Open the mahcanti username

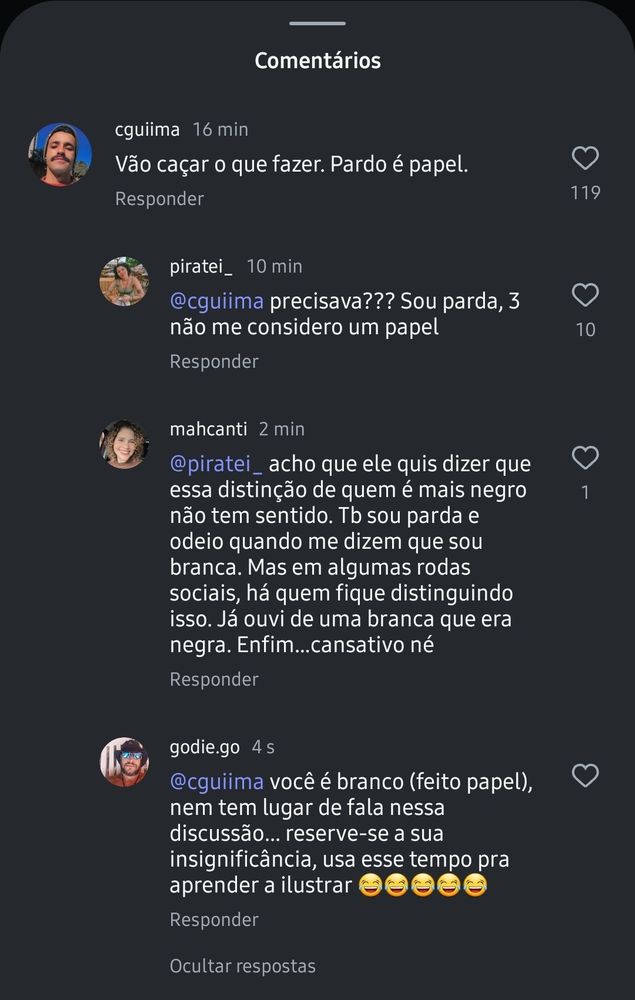208,429
